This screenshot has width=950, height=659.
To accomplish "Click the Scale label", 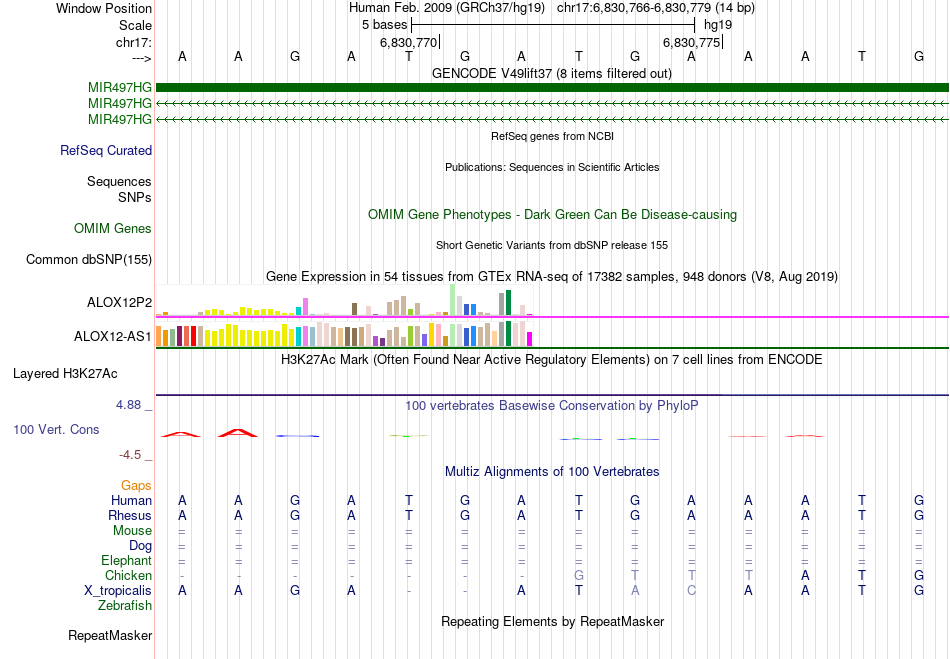I will [x=136, y=25].
